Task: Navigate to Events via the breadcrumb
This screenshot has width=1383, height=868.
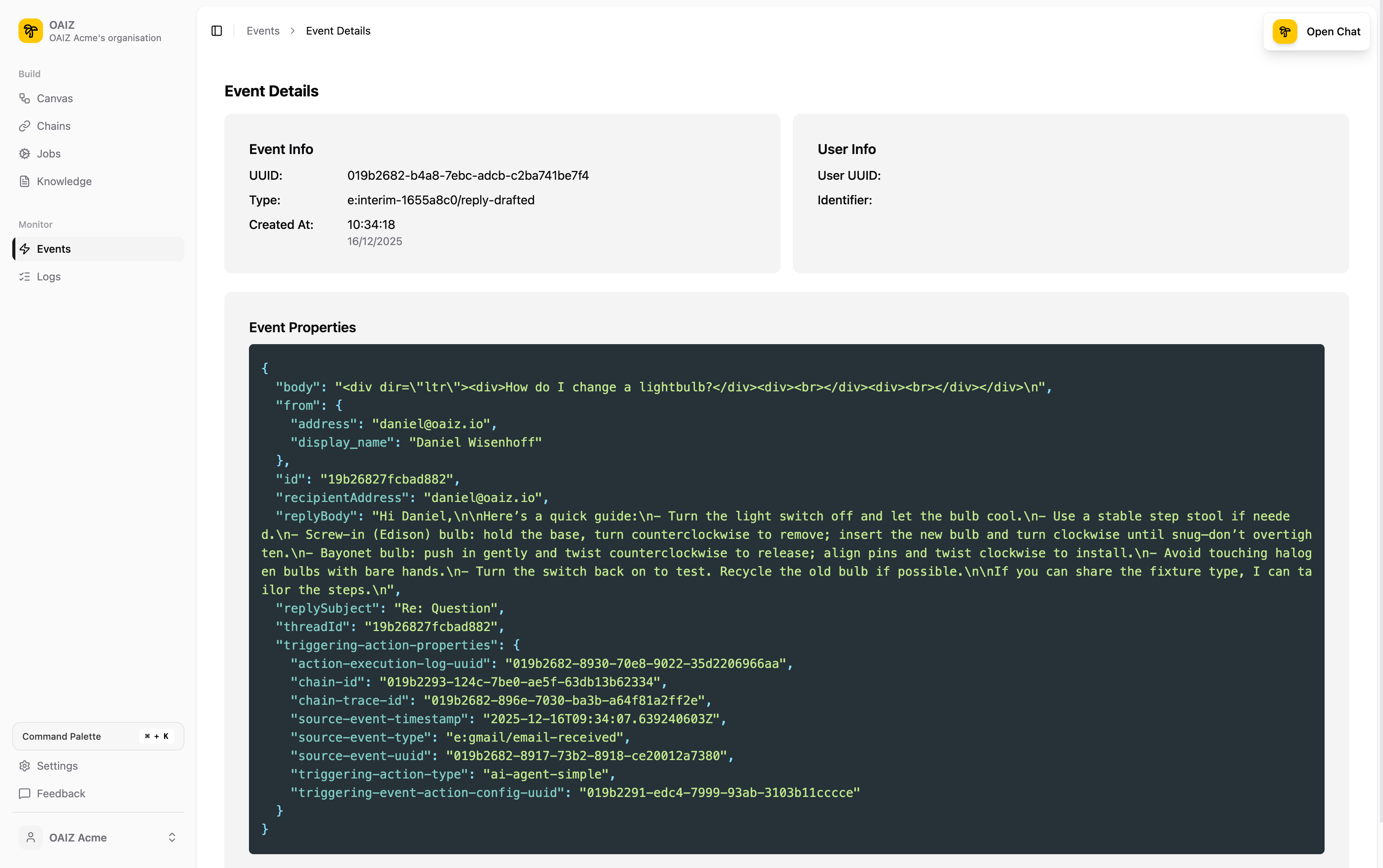Action: (x=263, y=30)
